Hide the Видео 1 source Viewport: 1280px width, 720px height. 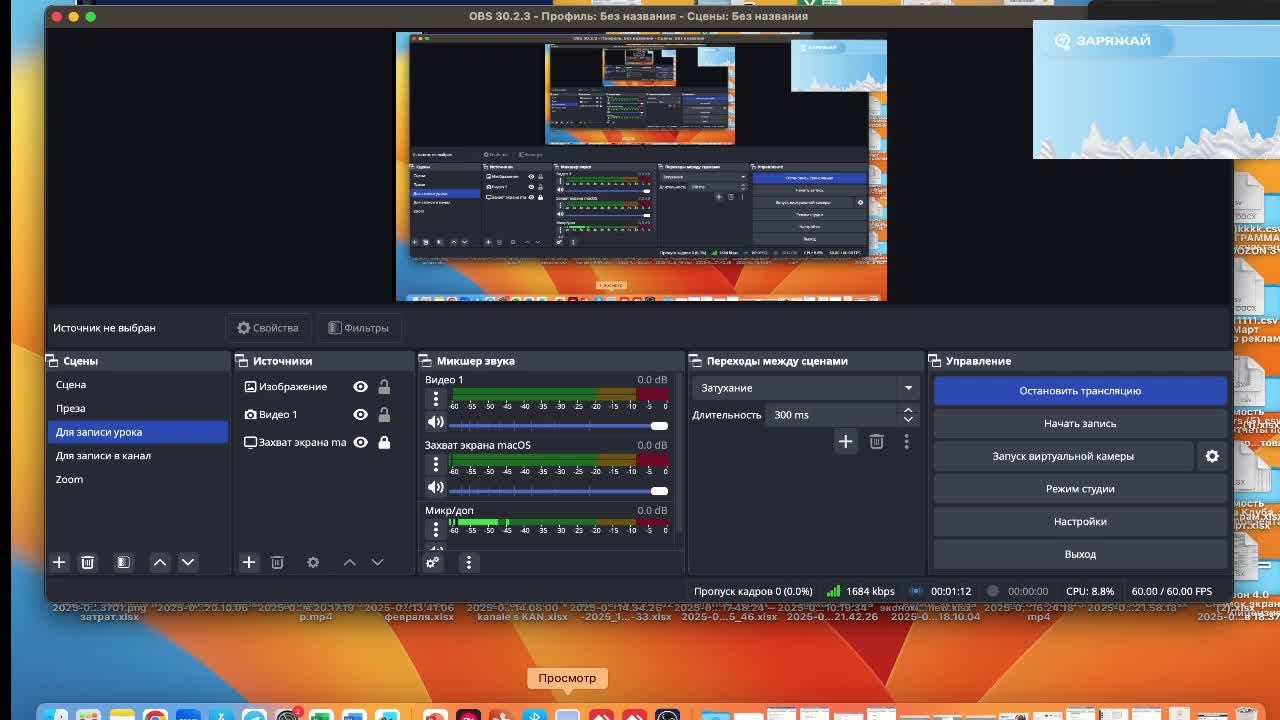(360, 414)
